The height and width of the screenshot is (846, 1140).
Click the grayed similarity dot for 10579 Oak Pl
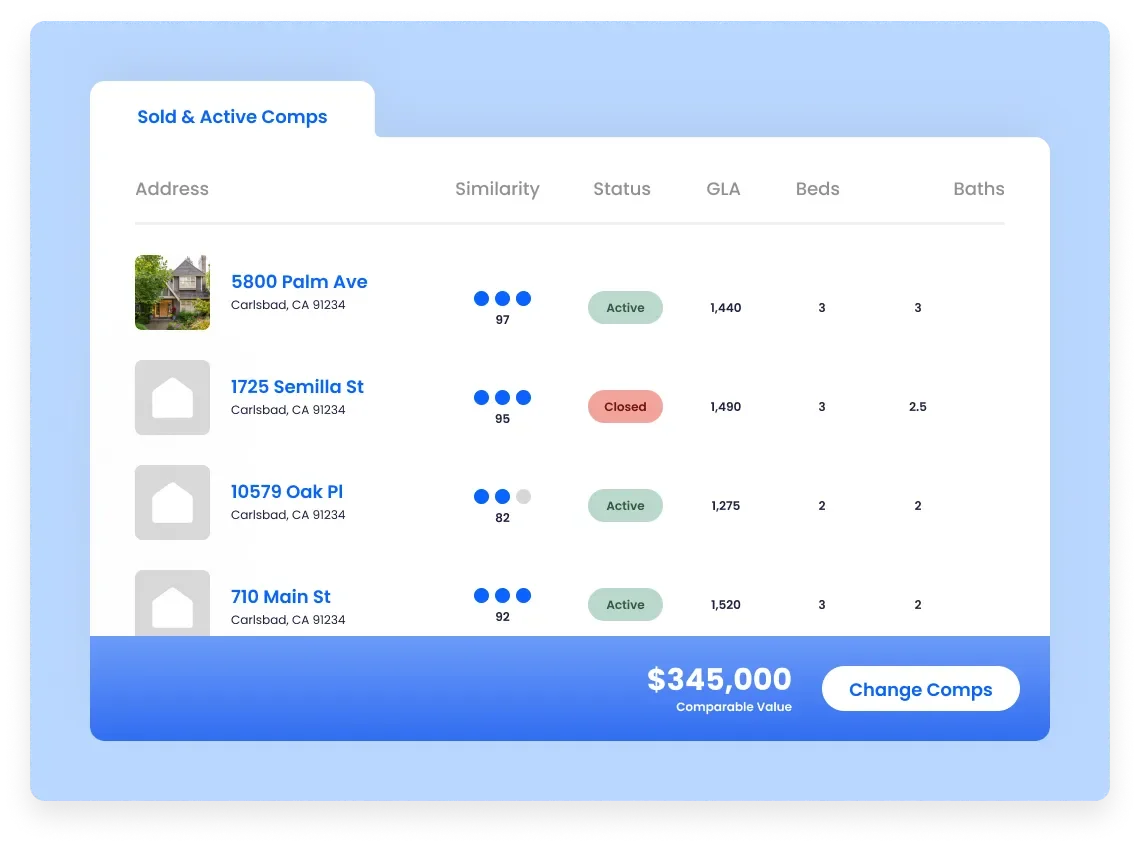(525, 495)
